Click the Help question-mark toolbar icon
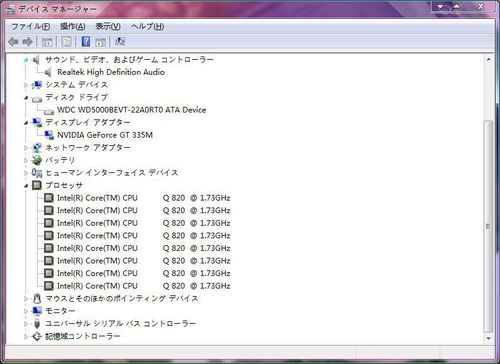500x364 pixels. [x=86, y=41]
